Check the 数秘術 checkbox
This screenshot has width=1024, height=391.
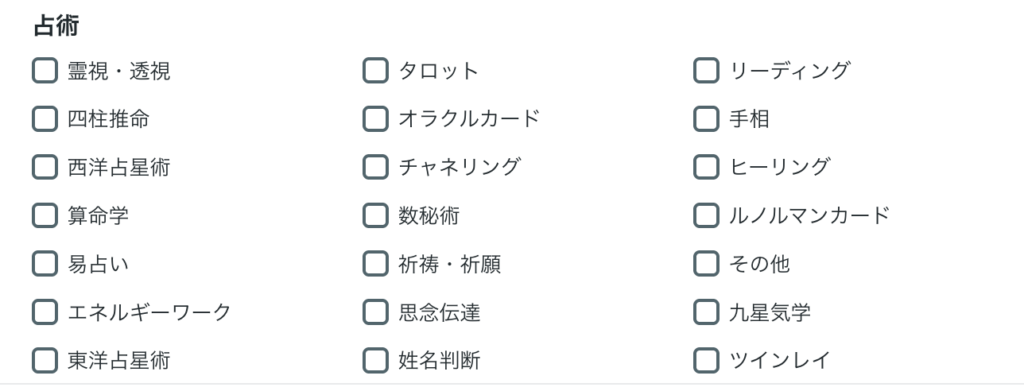click(x=376, y=215)
